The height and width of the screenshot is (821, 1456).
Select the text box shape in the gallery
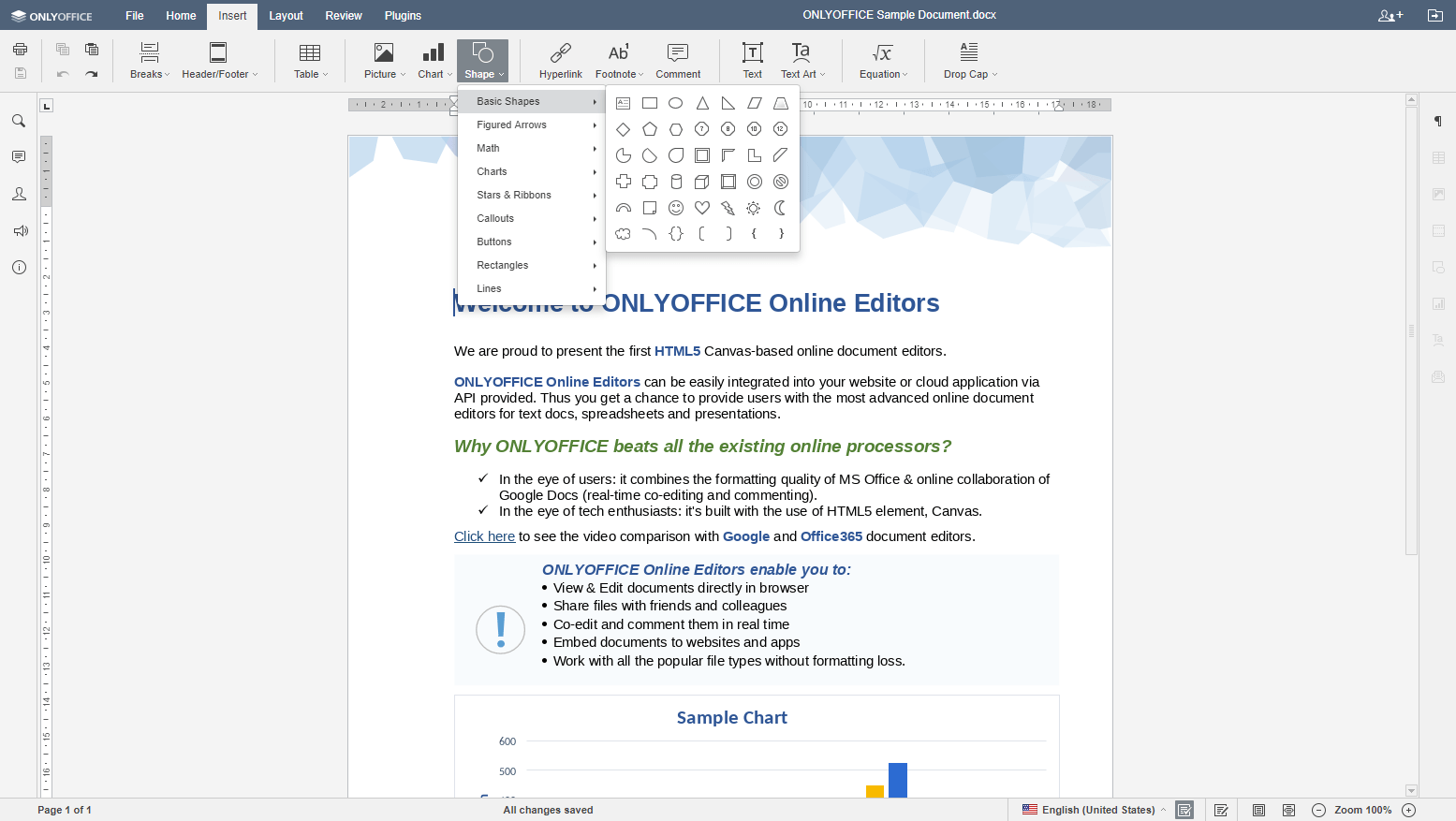[624, 103]
